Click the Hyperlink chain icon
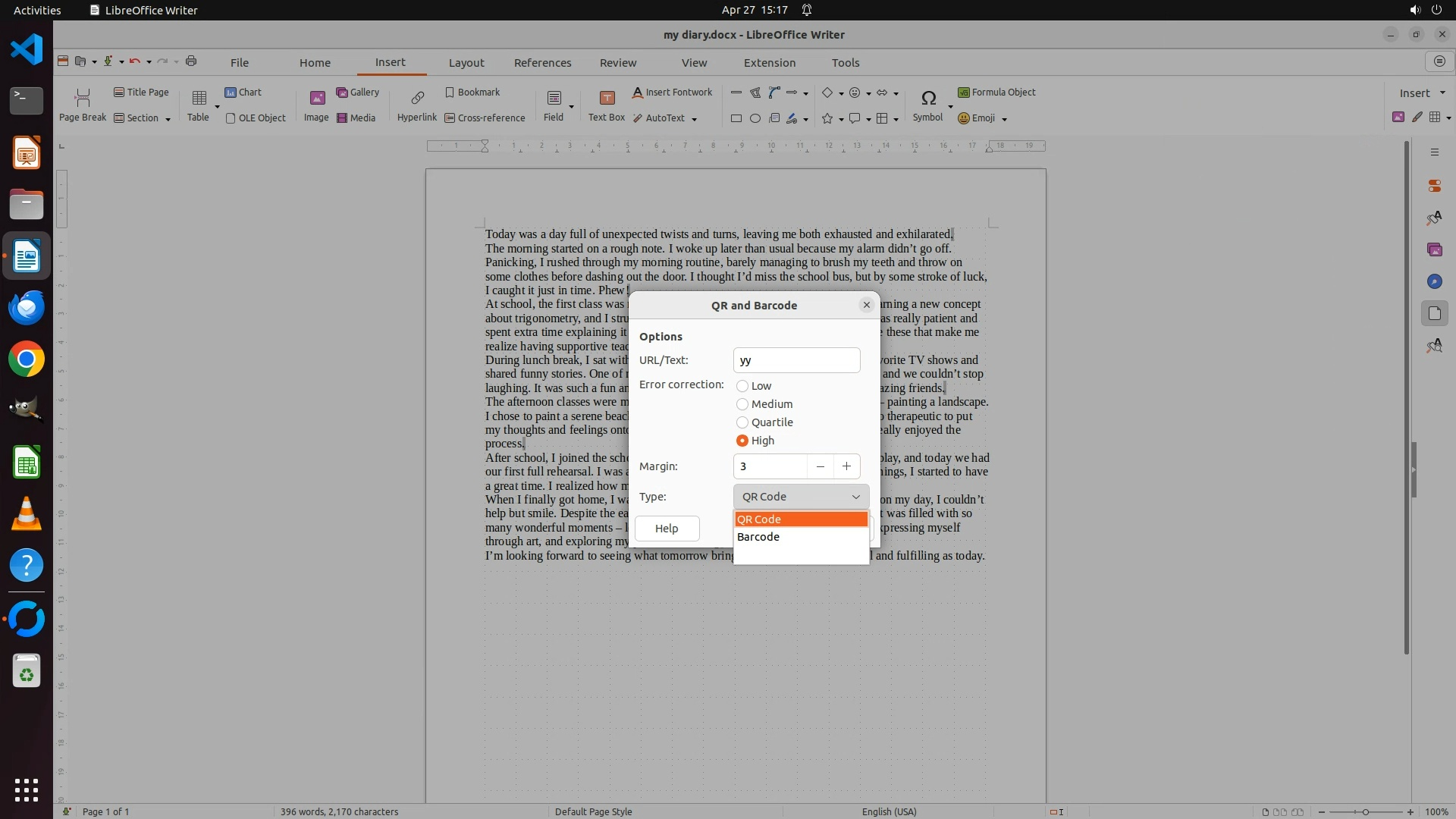 point(417,98)
